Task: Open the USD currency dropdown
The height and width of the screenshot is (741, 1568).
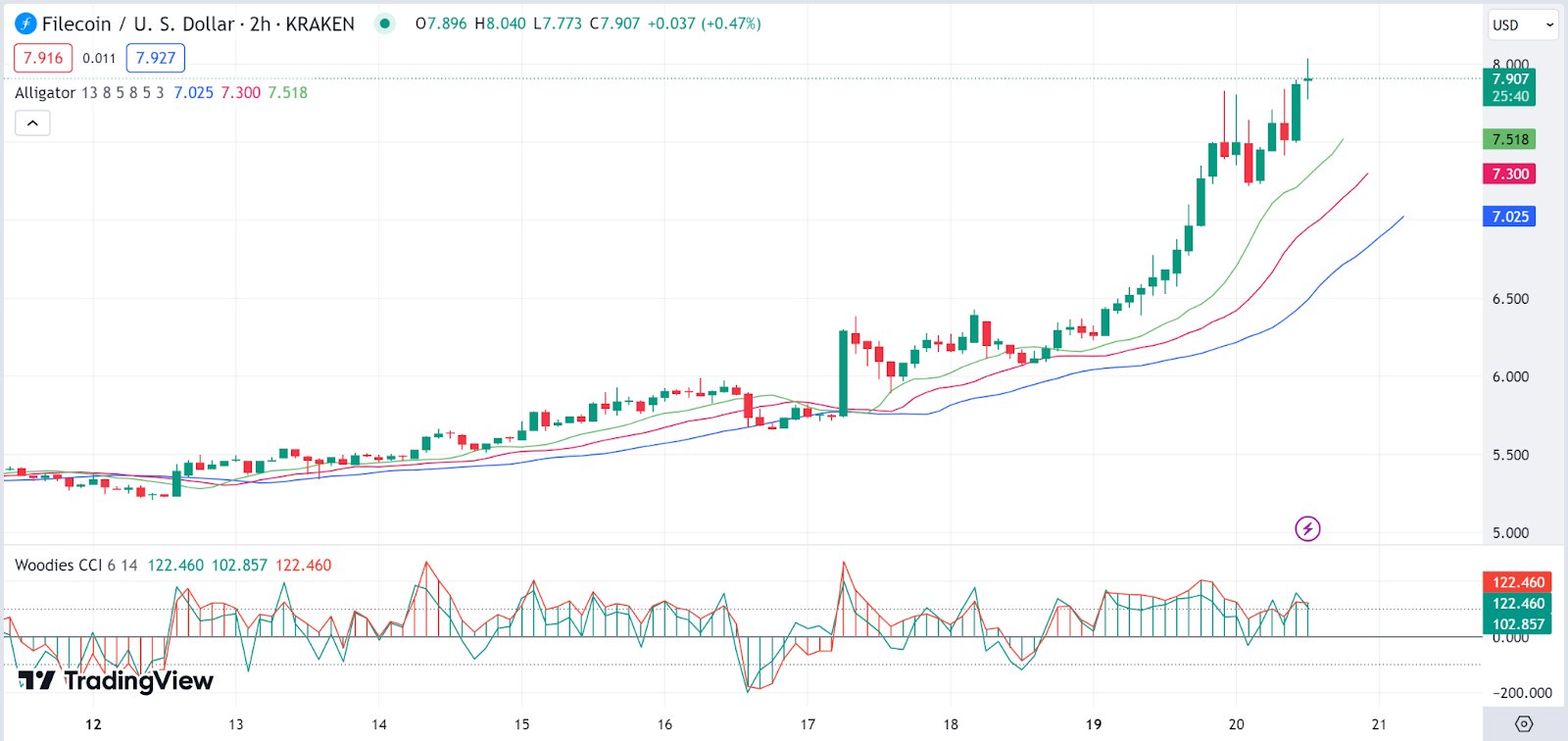Action: click(x=1523, y=25)
